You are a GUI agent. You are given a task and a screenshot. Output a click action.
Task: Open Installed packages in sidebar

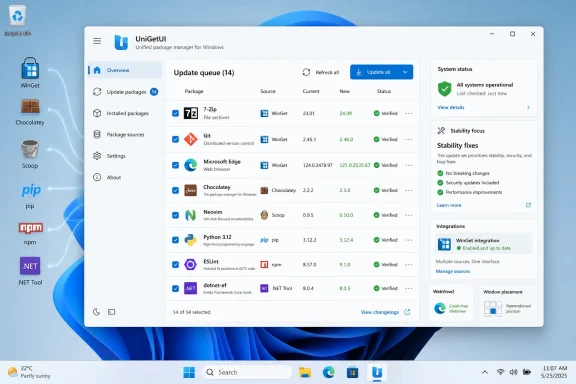pyautogui.click(x=125, y=113)
